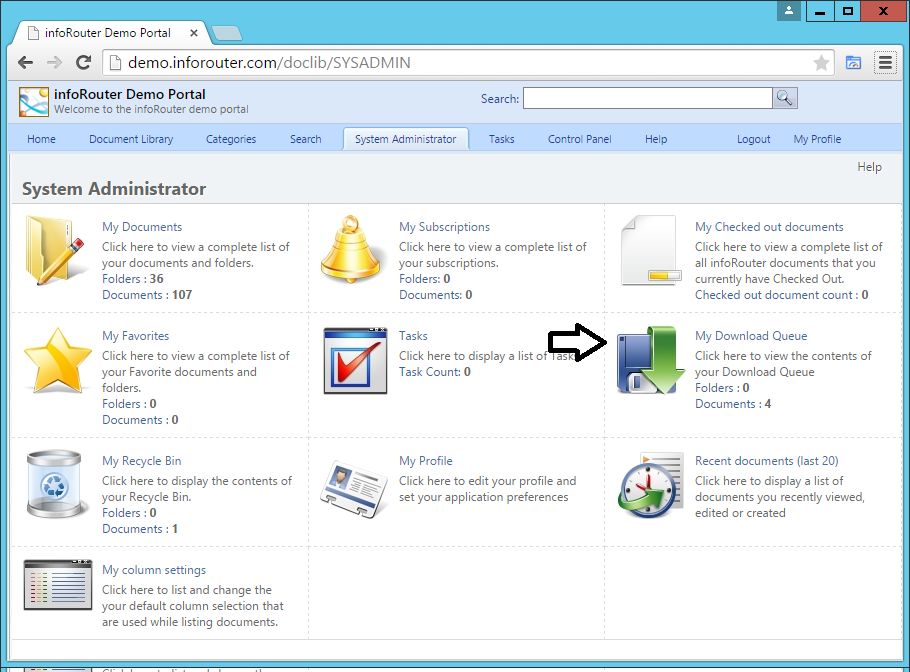Click the 'infoRouter Demo Portal' header title
The image size is (910, 672).
pos(129,94)
